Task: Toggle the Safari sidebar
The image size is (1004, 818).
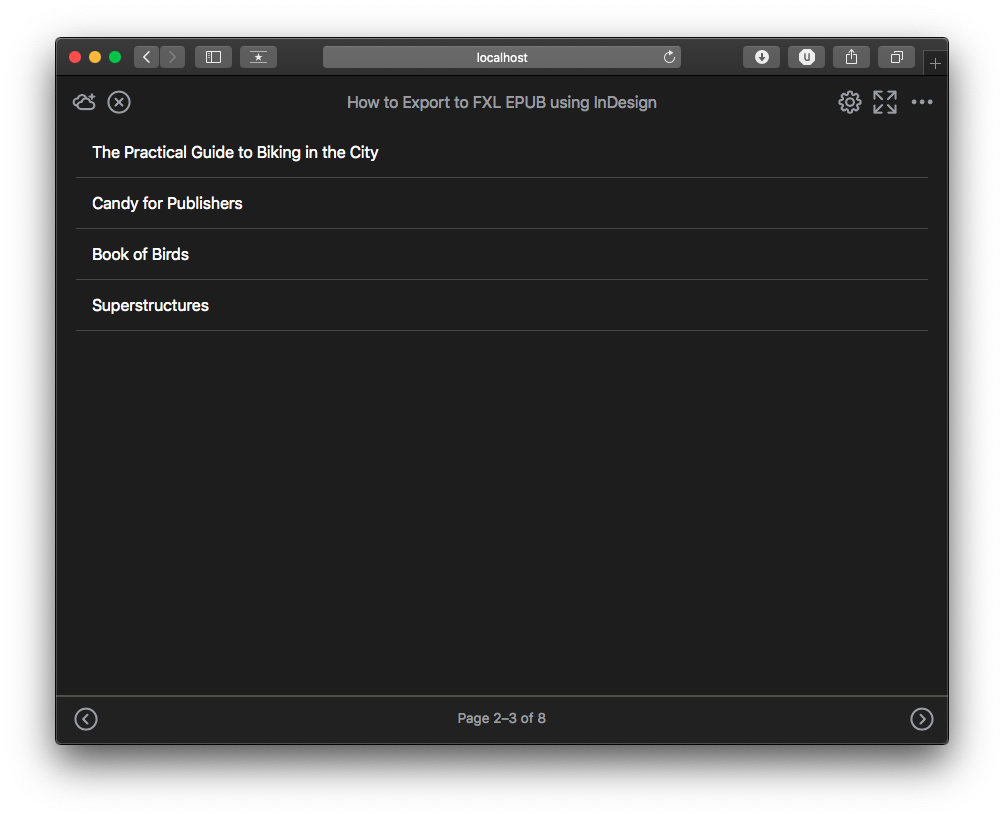Action: click(213, 57)
